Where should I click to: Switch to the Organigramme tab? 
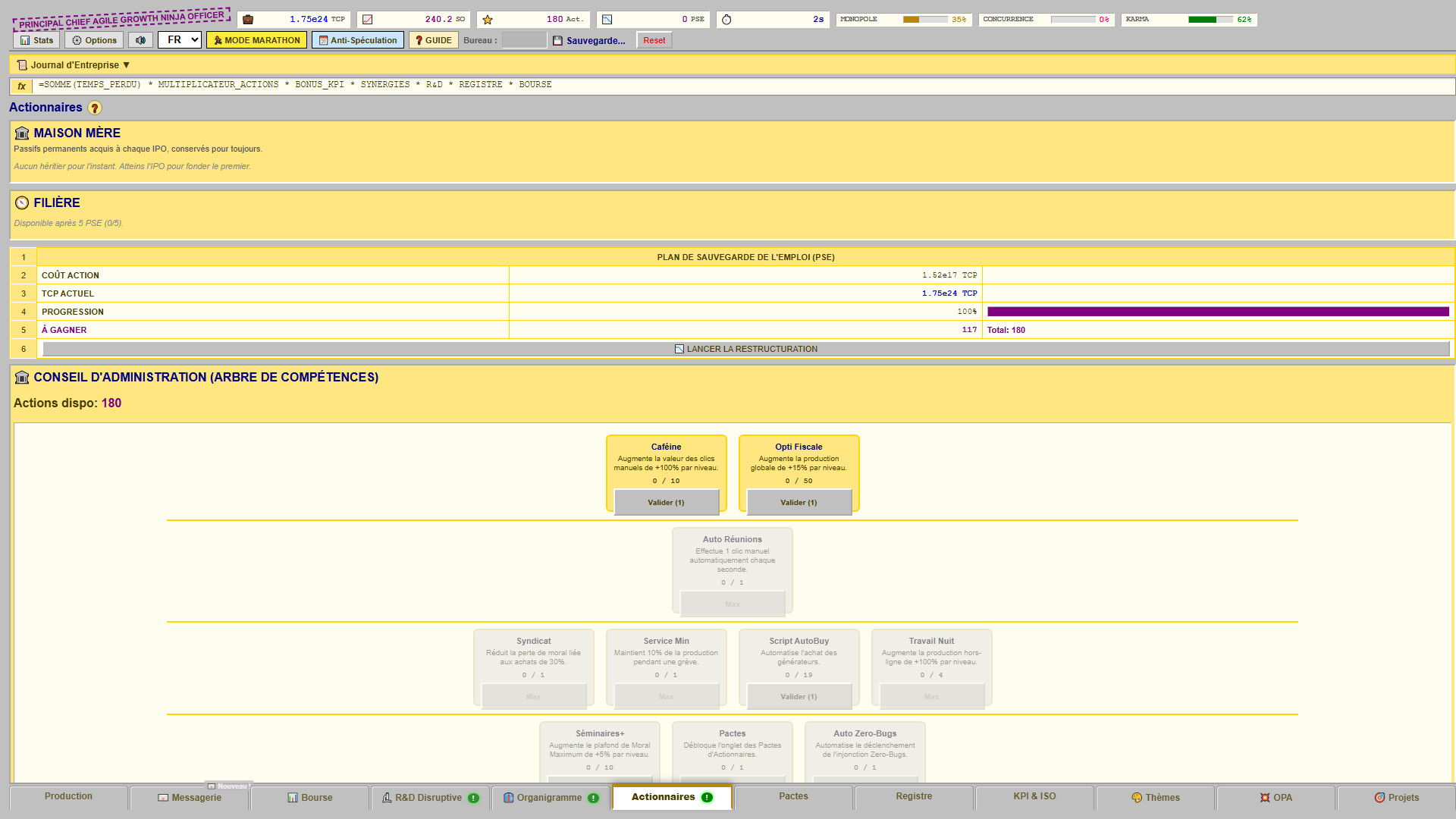tap(551, 798)
